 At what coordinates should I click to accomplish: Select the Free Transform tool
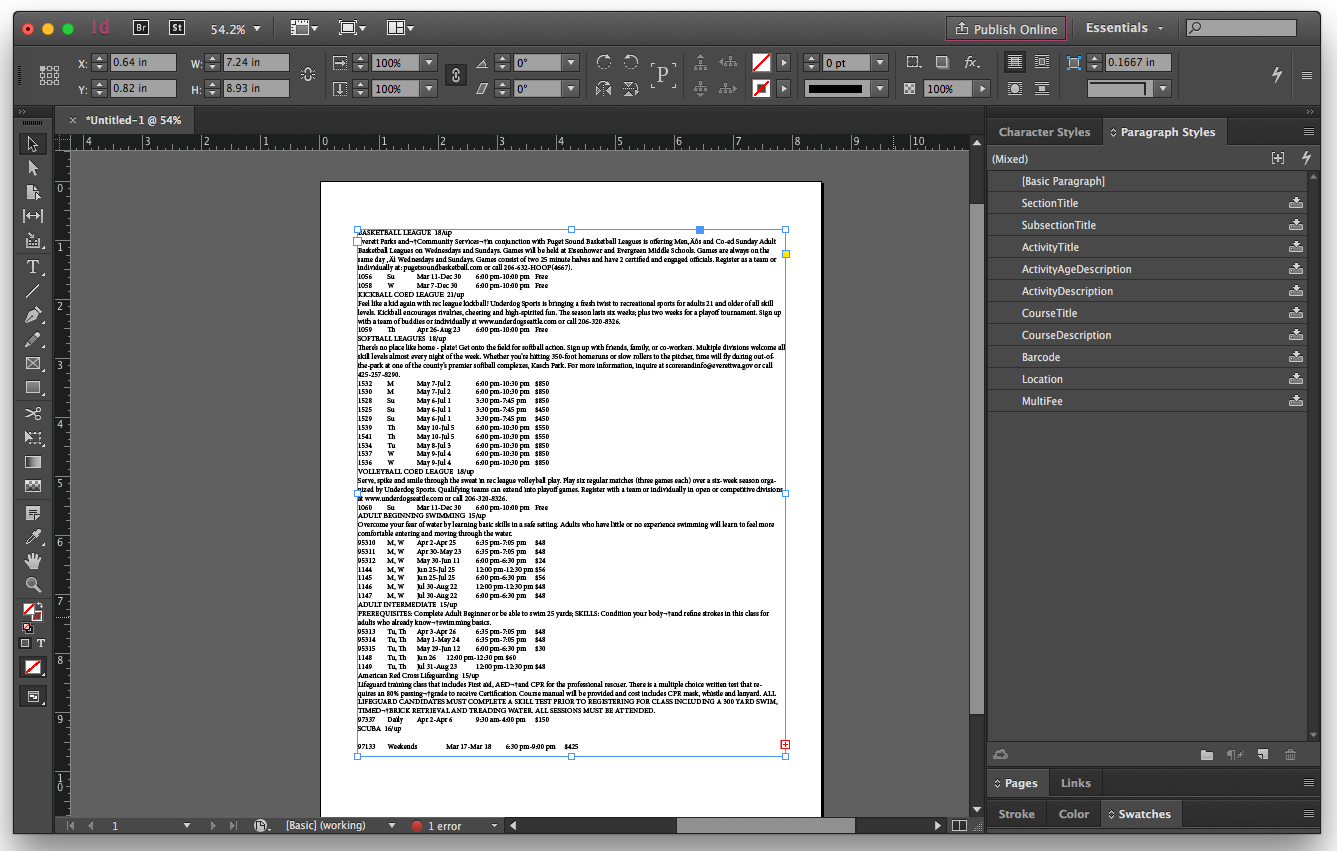coord(33,438)
